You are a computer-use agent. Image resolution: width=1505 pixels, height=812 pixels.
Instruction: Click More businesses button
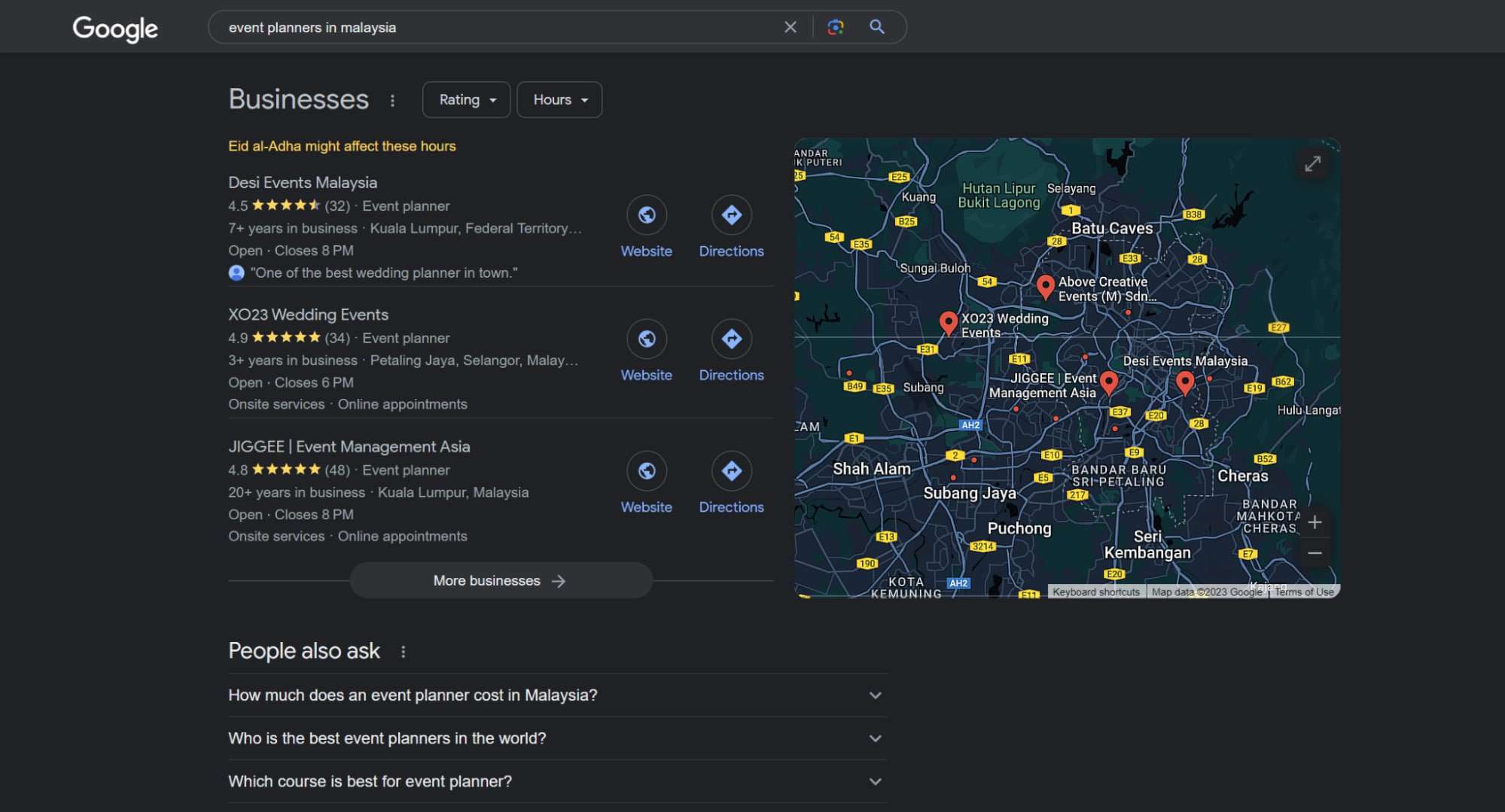pyautogui.click(x=501, y=581)
